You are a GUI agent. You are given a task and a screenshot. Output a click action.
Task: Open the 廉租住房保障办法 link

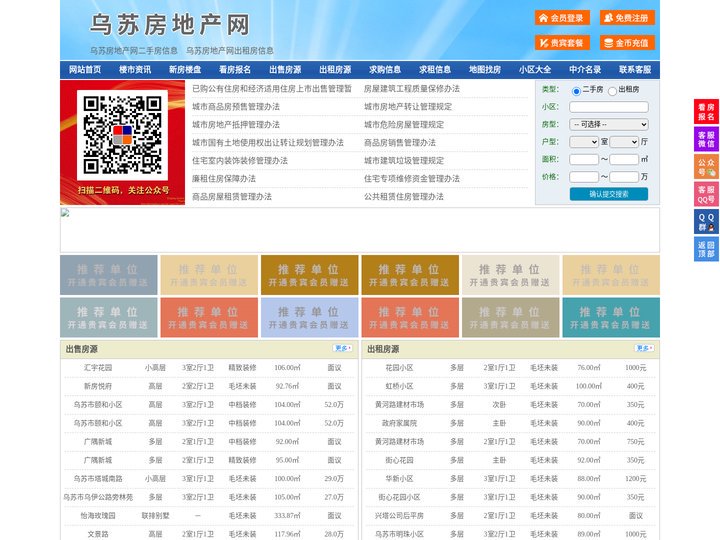224,179
